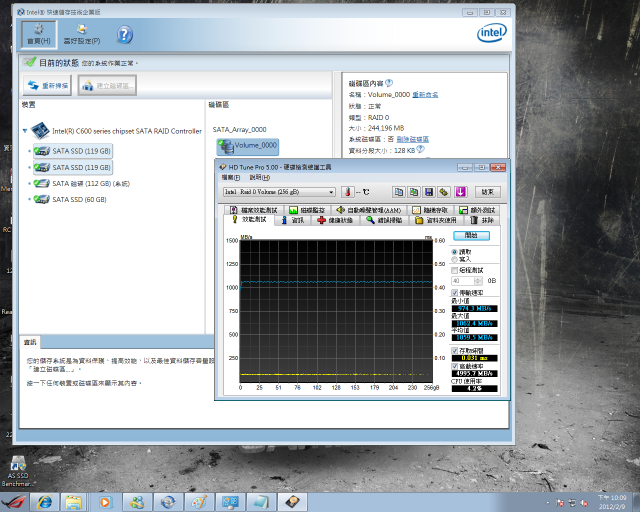Switch to the Disk Monitor tab
640x512 pixels.
[x=307, y=210]
